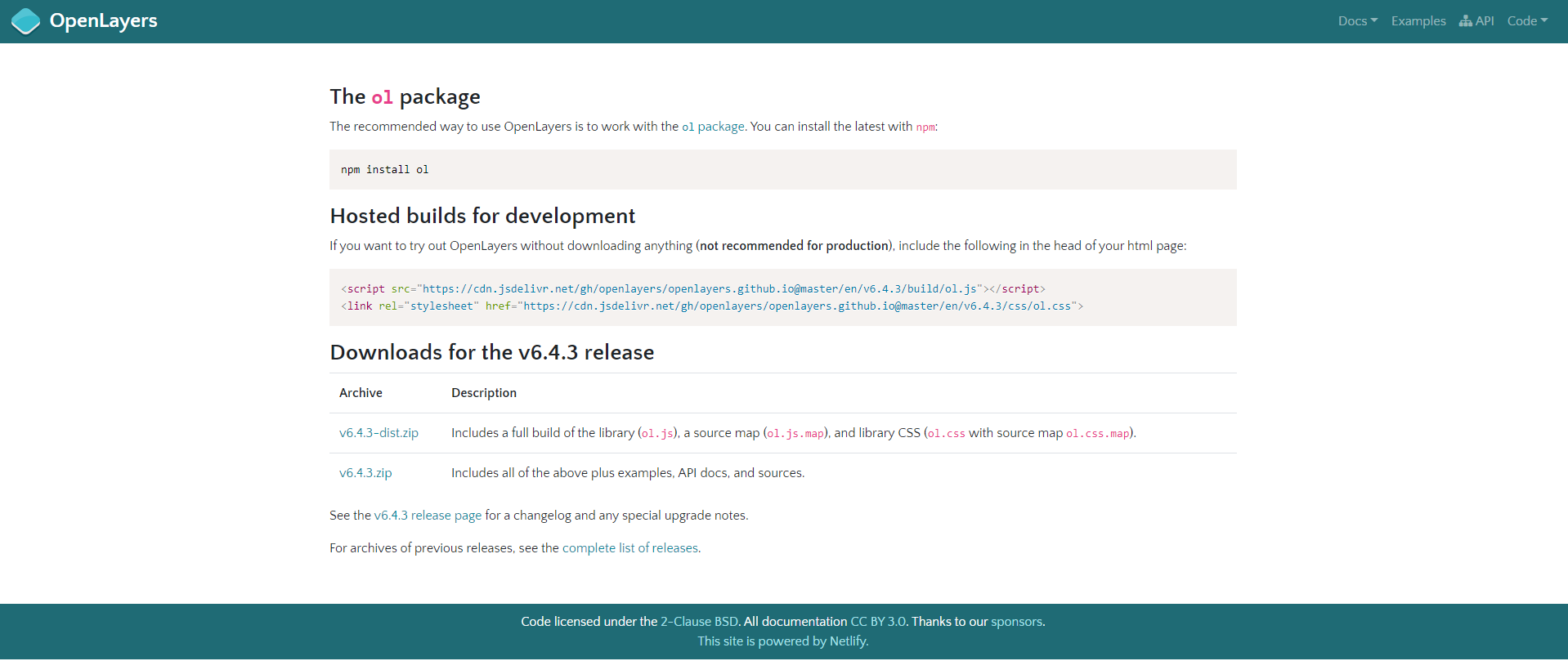1568x661 pixels.
Task: Open the CC BY 3.0 link
Action: (878, 622)
